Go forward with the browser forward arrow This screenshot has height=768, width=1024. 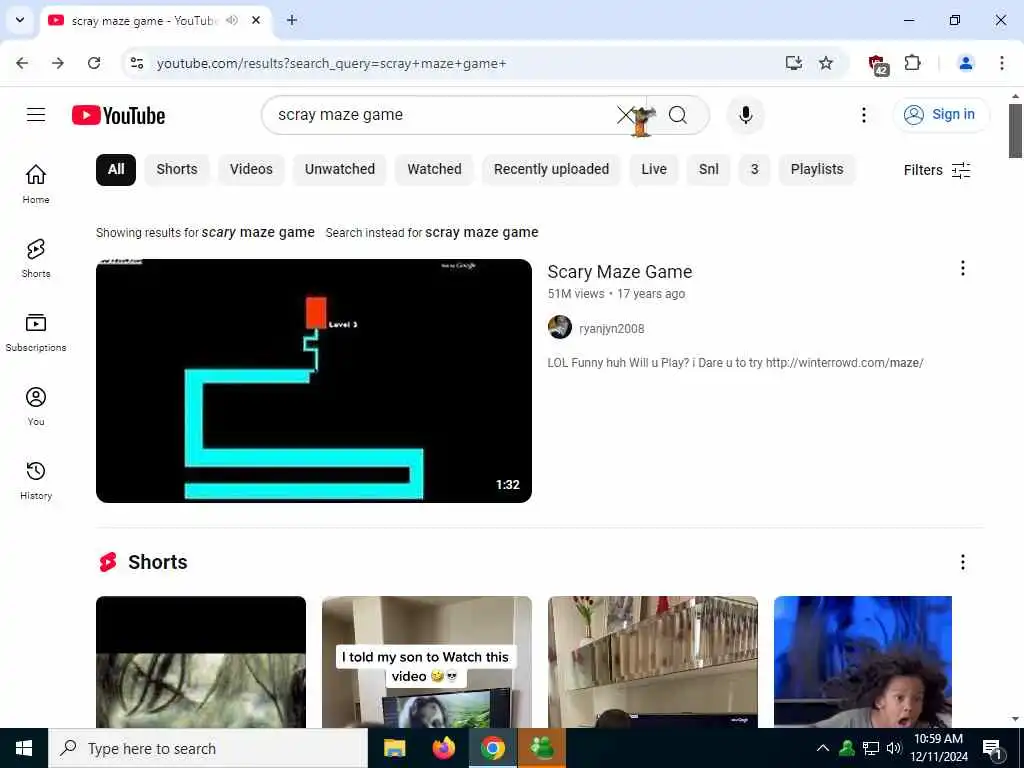(58, 63)
